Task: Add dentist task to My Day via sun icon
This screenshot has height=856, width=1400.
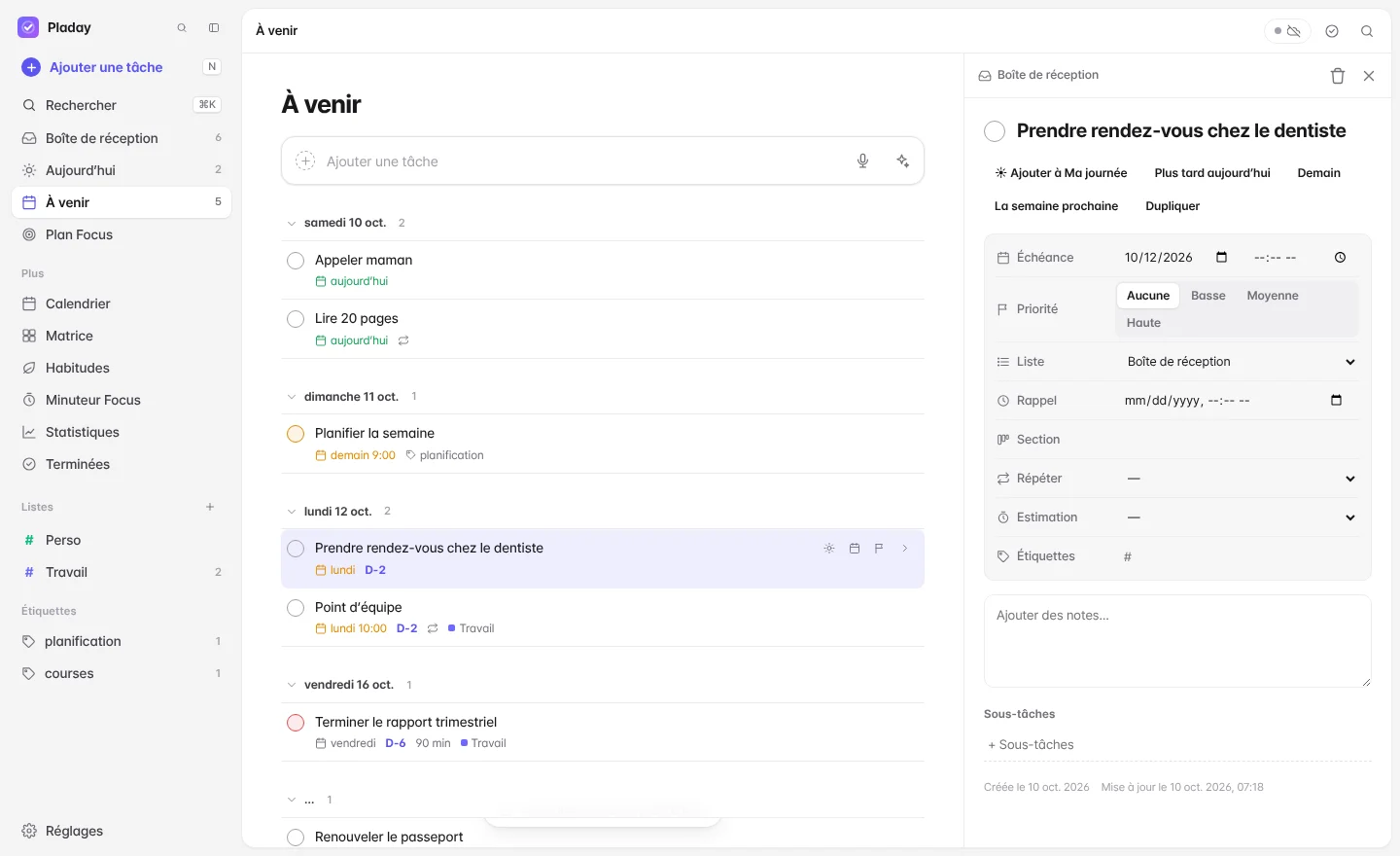Action: 829,549
